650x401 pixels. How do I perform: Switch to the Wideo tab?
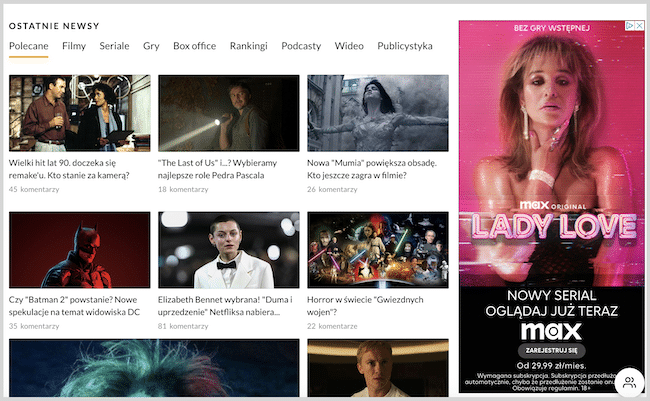point(349,46)
